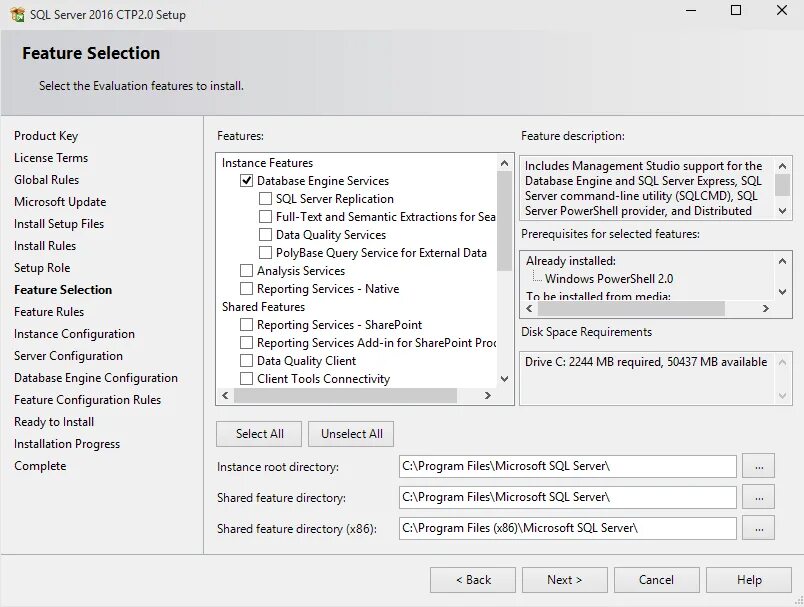
Task: Select Feature Rules step
Action: tap(49, 312)
